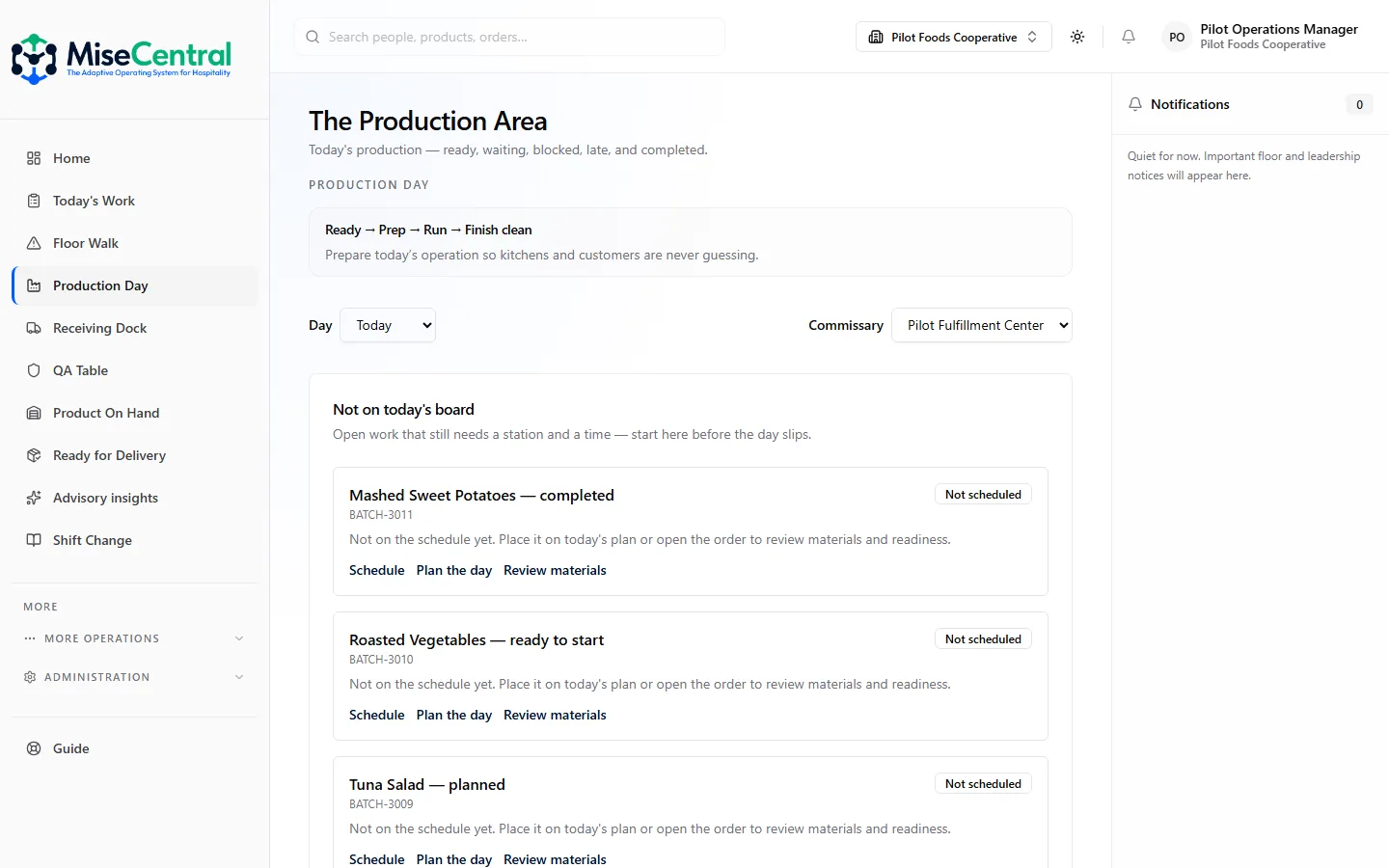1389x868 pixels.
Task: Click Review materials for Roasted Vegetables
Action: (555, 715)
